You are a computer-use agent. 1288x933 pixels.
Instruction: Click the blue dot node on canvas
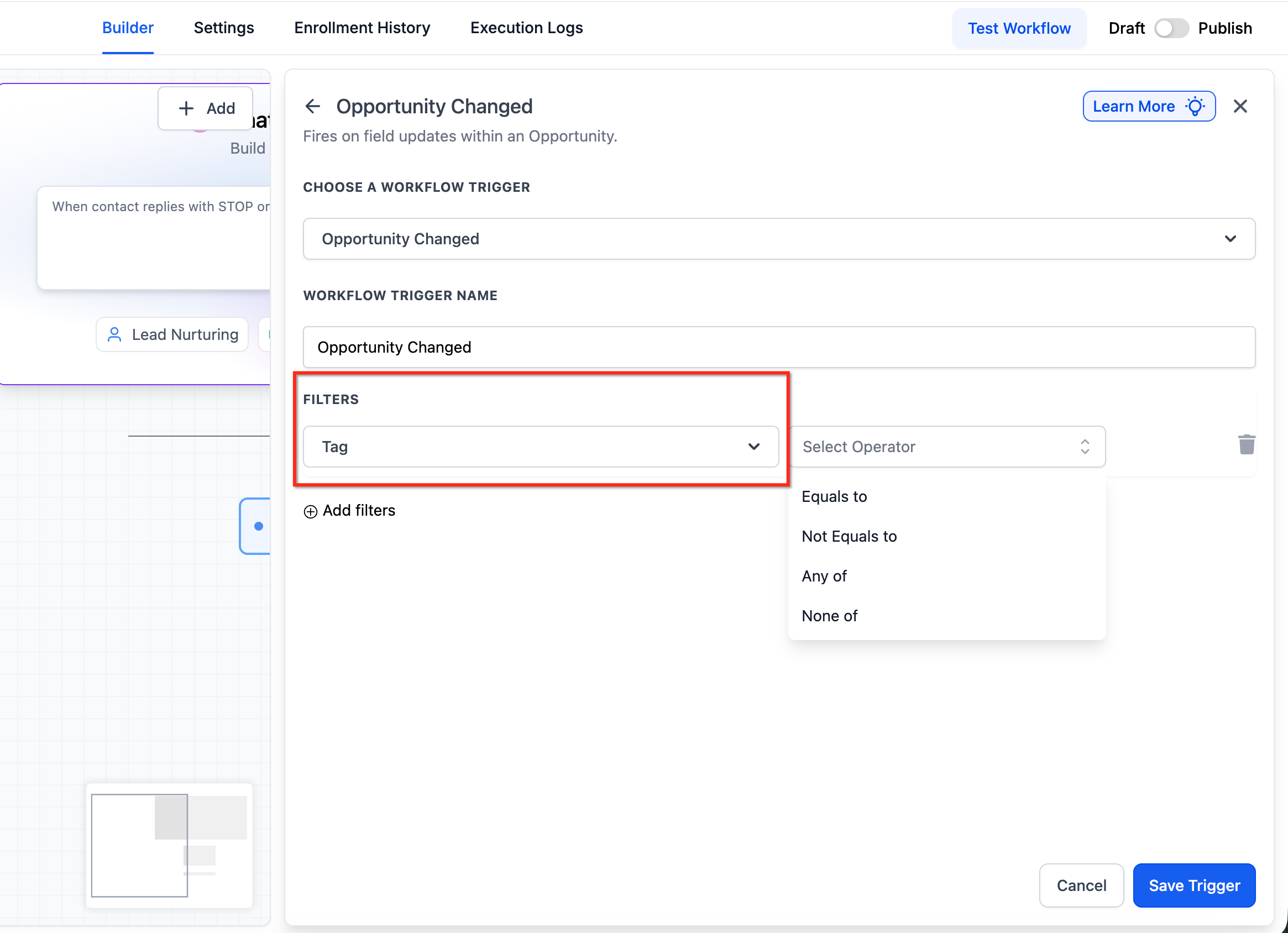coord(258,526)
